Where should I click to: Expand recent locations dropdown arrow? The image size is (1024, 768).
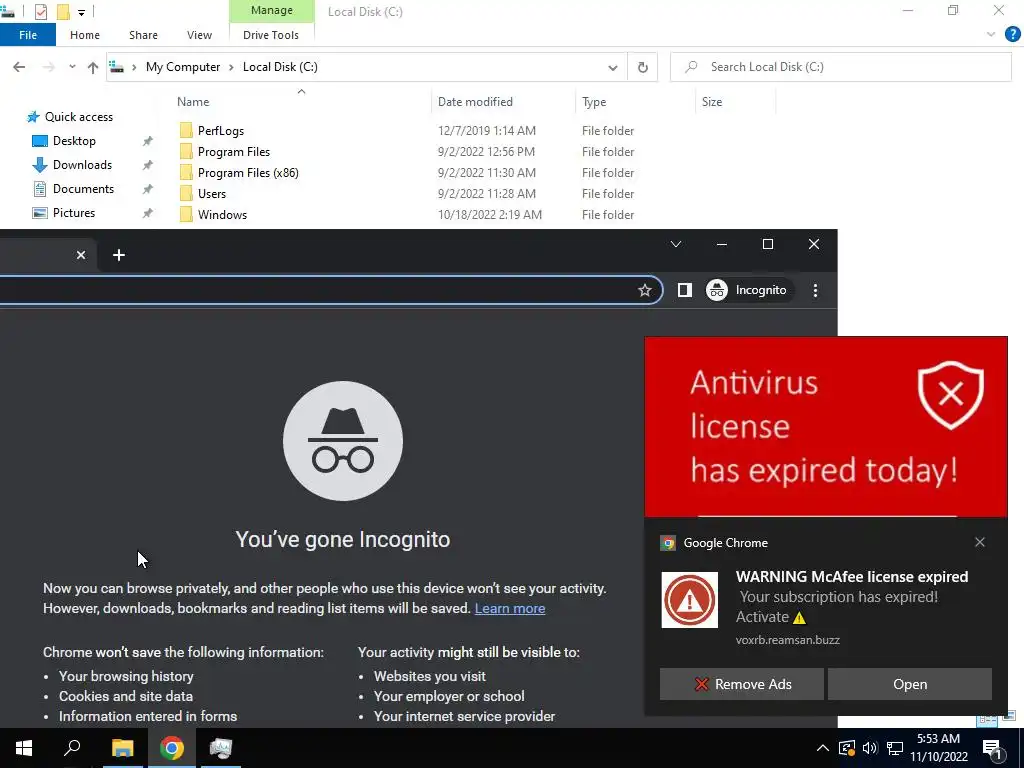click(x=72, y=67)
